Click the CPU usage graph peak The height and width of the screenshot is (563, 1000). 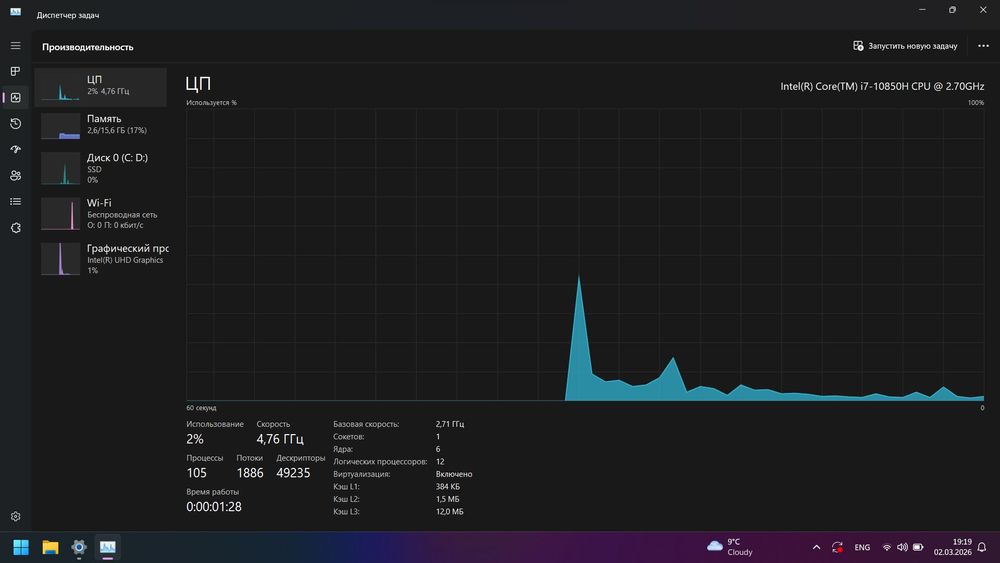(x=578, y=277)
